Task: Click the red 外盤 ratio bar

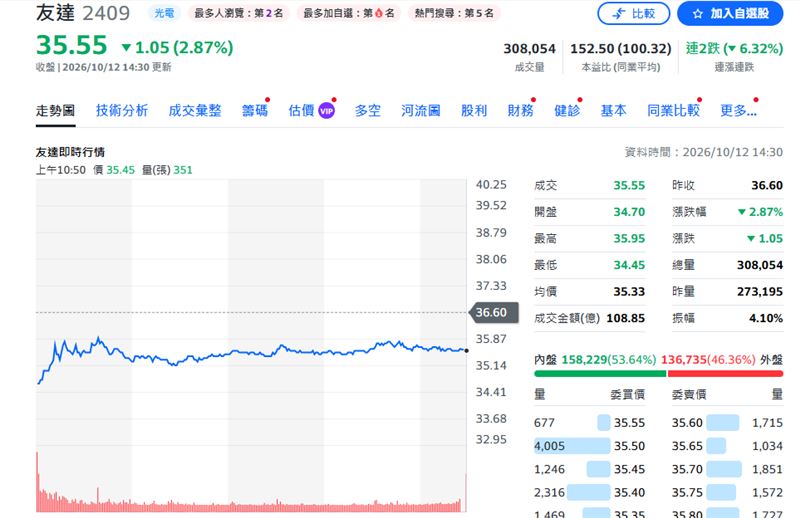Action: click(x=726, y=374)
